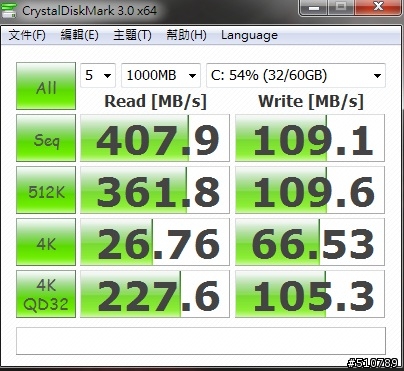Start the 512K benchmark

(x=46, y=190)
